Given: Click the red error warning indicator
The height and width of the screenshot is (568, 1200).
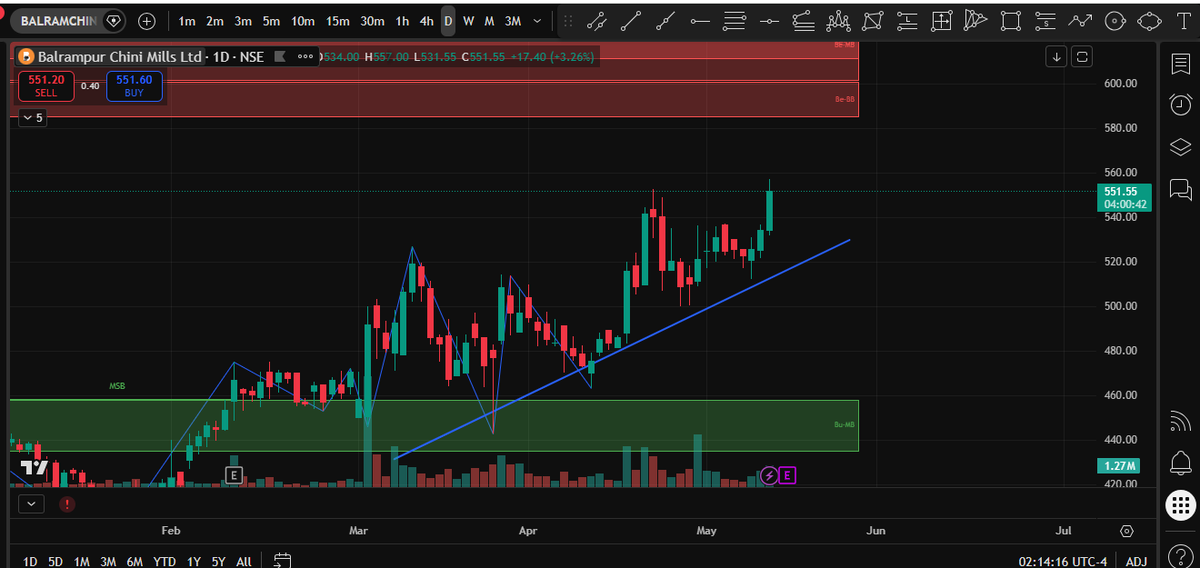Looking at the screenshot, I should tap(66, 504).
